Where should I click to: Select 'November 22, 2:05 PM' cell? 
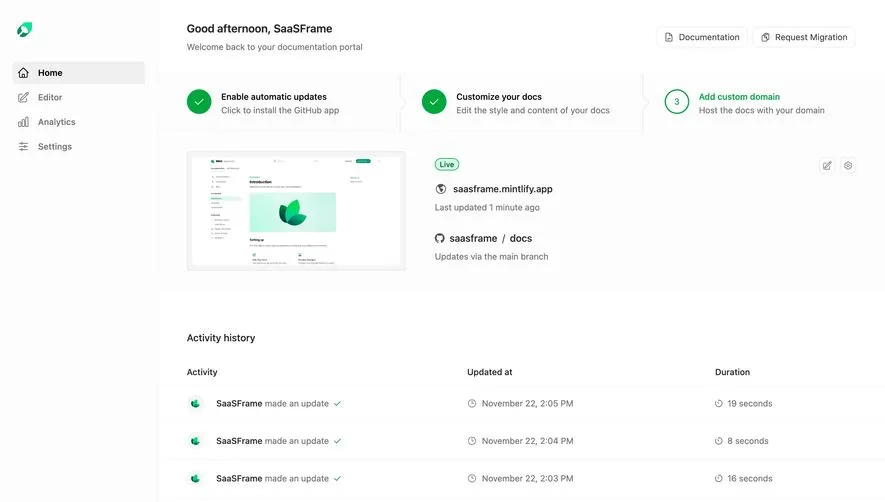(x=527, y=403)
